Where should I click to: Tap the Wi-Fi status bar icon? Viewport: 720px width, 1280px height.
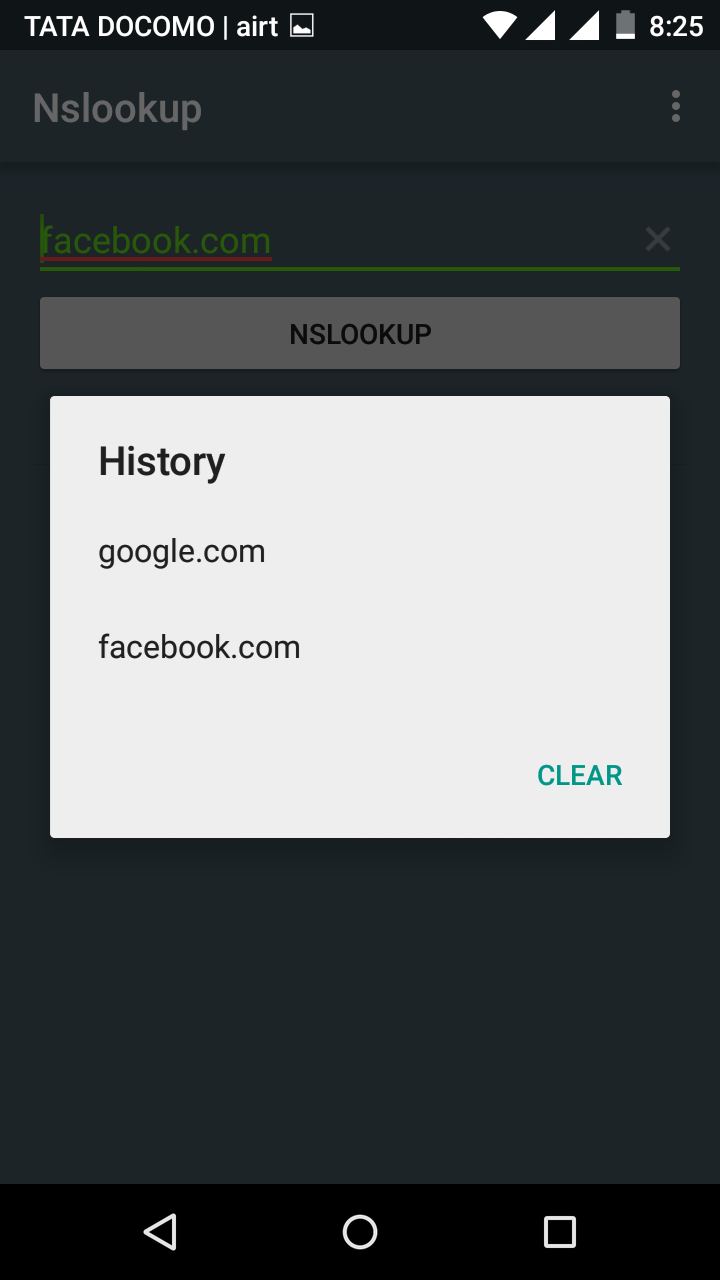pyautogui.click(x=499, y=25)
